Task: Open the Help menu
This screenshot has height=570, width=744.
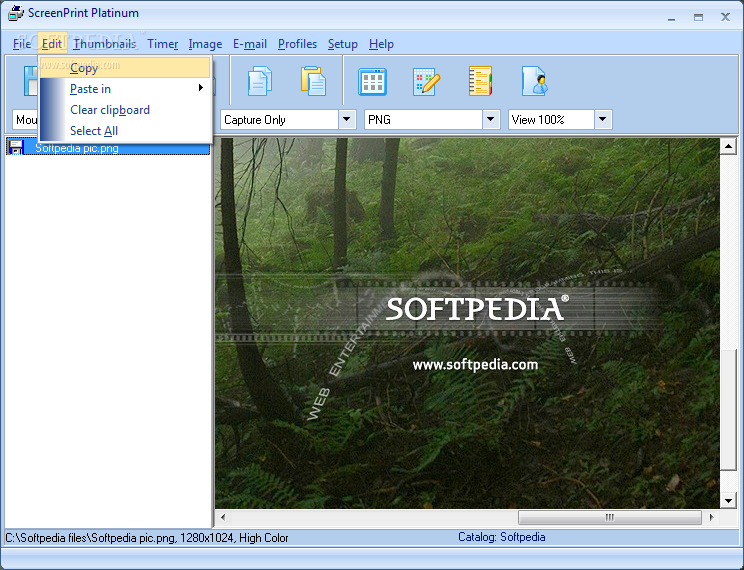Action: [381, 44]
